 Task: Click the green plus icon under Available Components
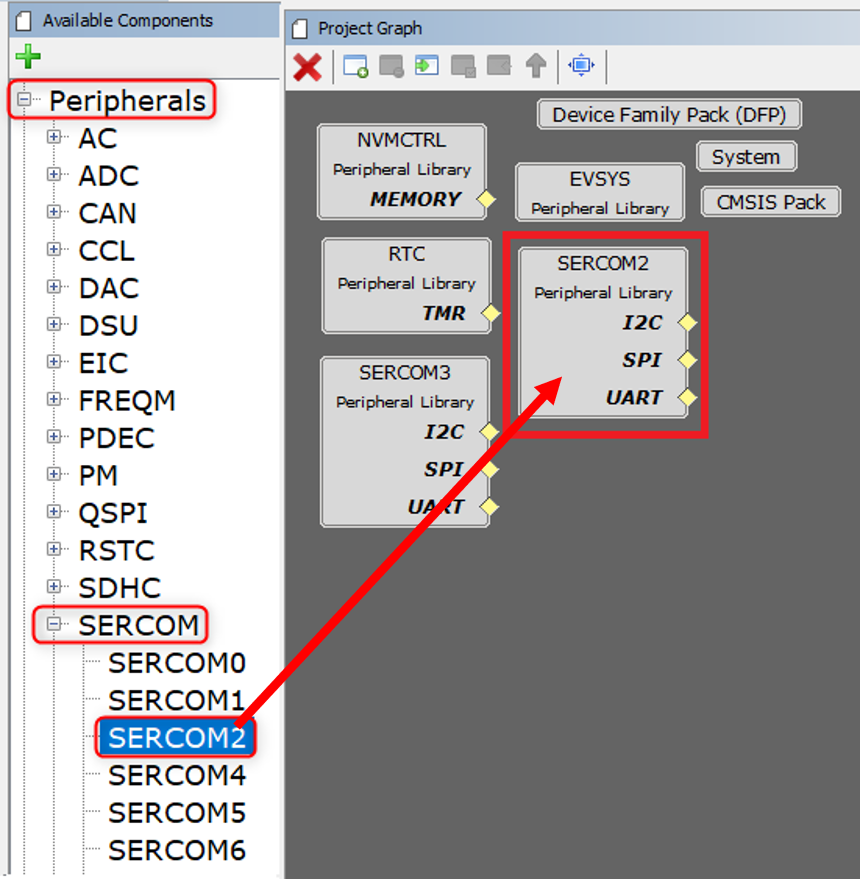[x=26, y=55]
